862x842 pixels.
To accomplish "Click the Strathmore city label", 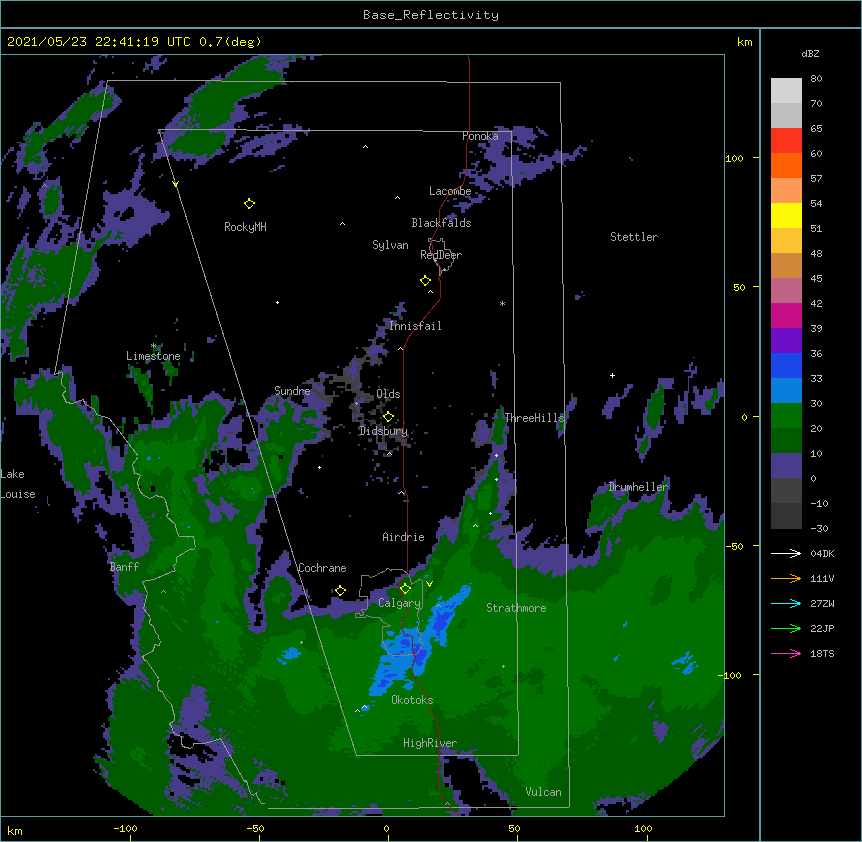I will coord(516,608).
